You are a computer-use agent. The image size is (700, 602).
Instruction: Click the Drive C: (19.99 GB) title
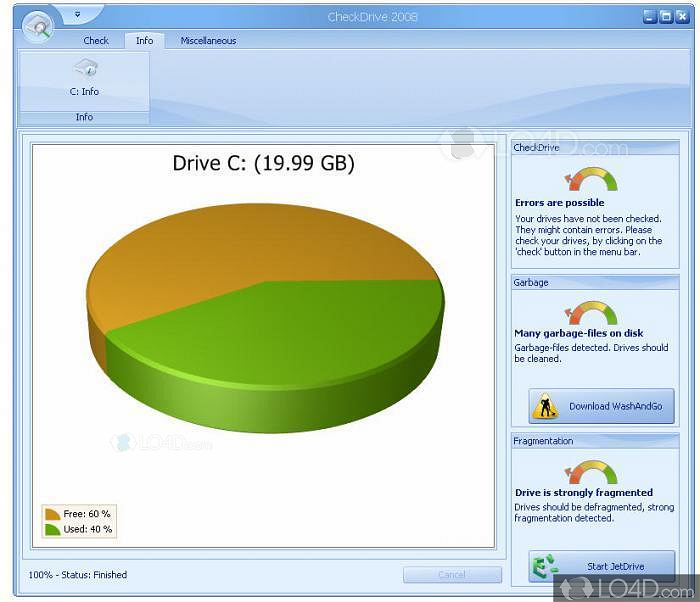tap(263, 163)
